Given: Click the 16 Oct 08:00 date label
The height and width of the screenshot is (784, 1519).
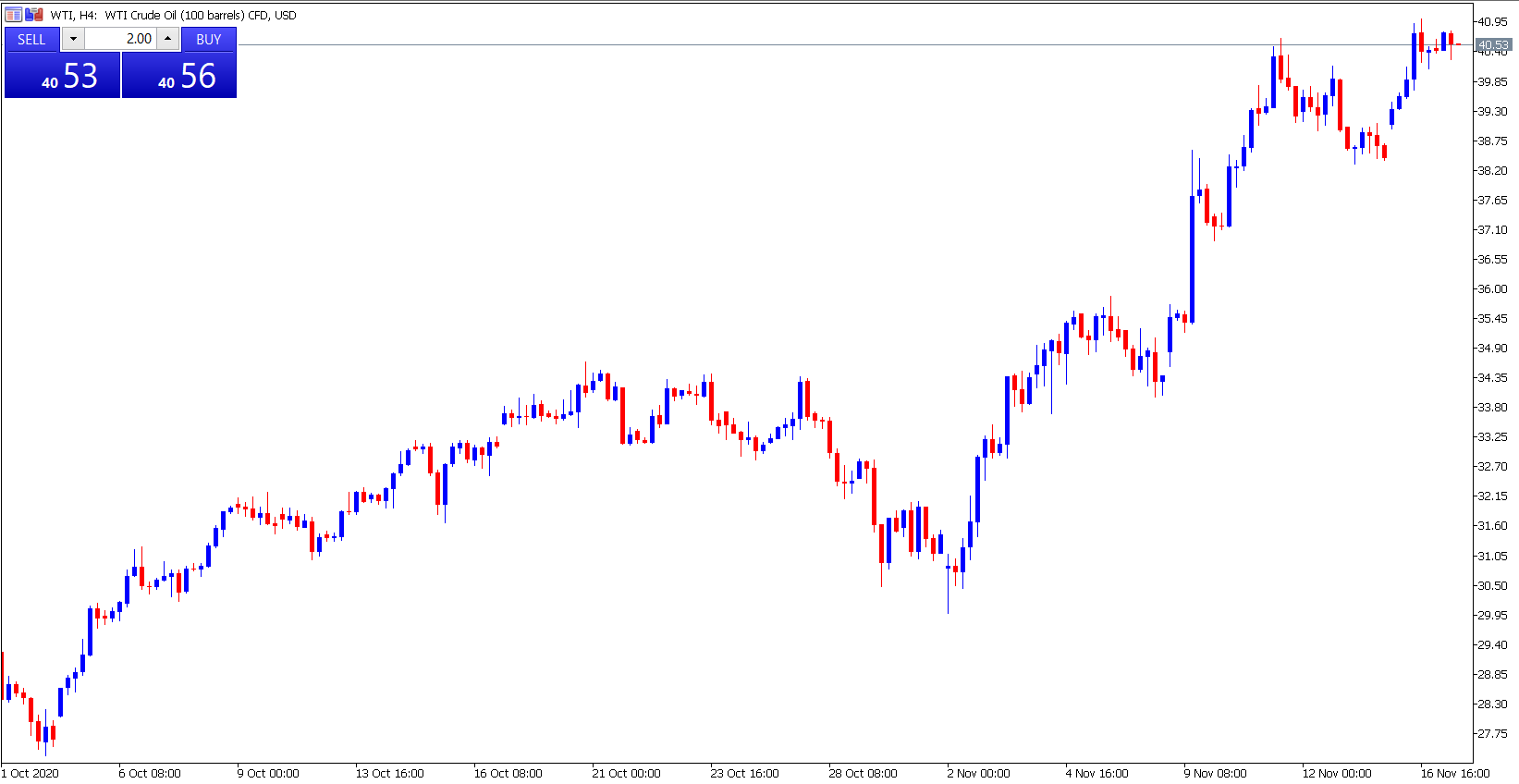Looking at the screenshot, I should 508,773.
